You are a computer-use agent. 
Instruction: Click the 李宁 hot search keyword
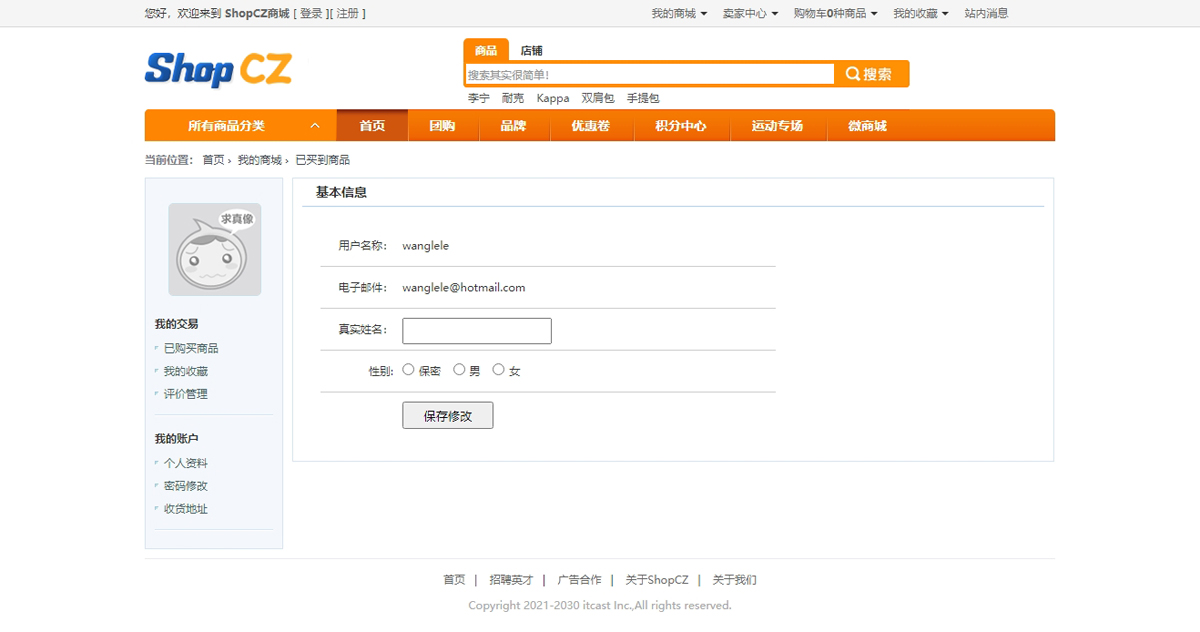coord(479,98)
